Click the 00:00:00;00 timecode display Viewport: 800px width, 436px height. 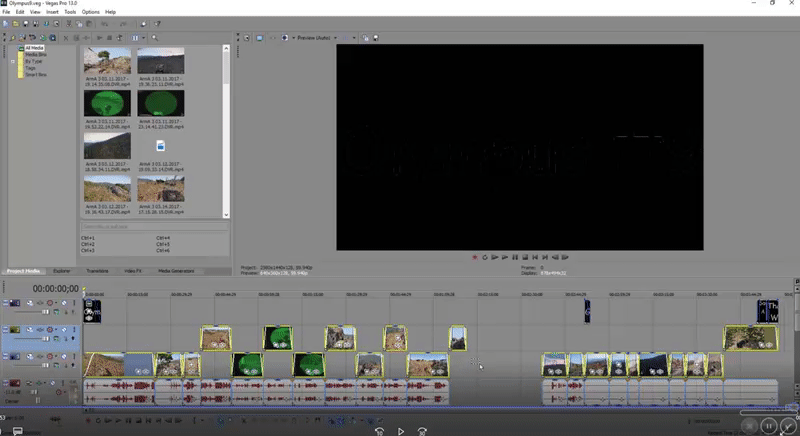coord(56,289)
